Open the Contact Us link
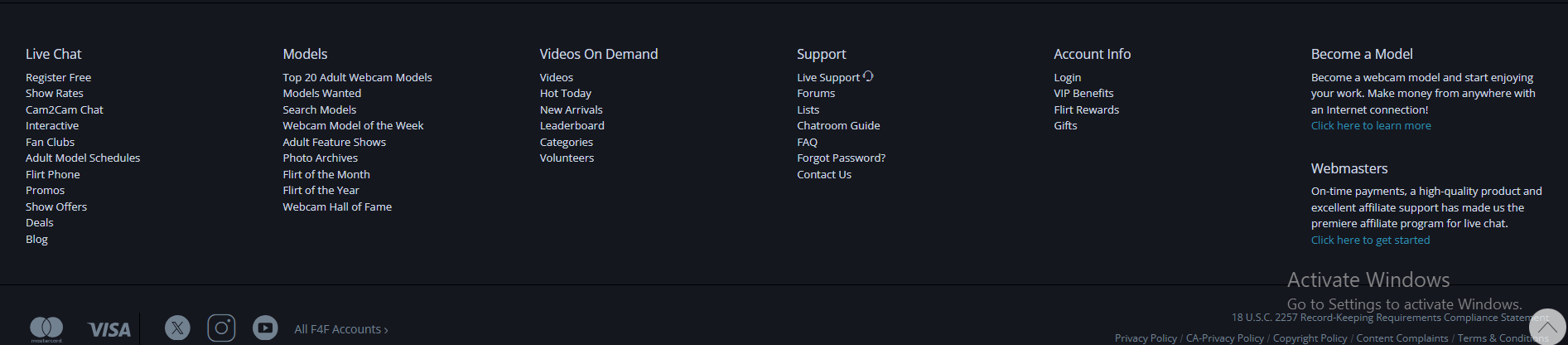The image size is (1568, 345). [x=824, y=175]
